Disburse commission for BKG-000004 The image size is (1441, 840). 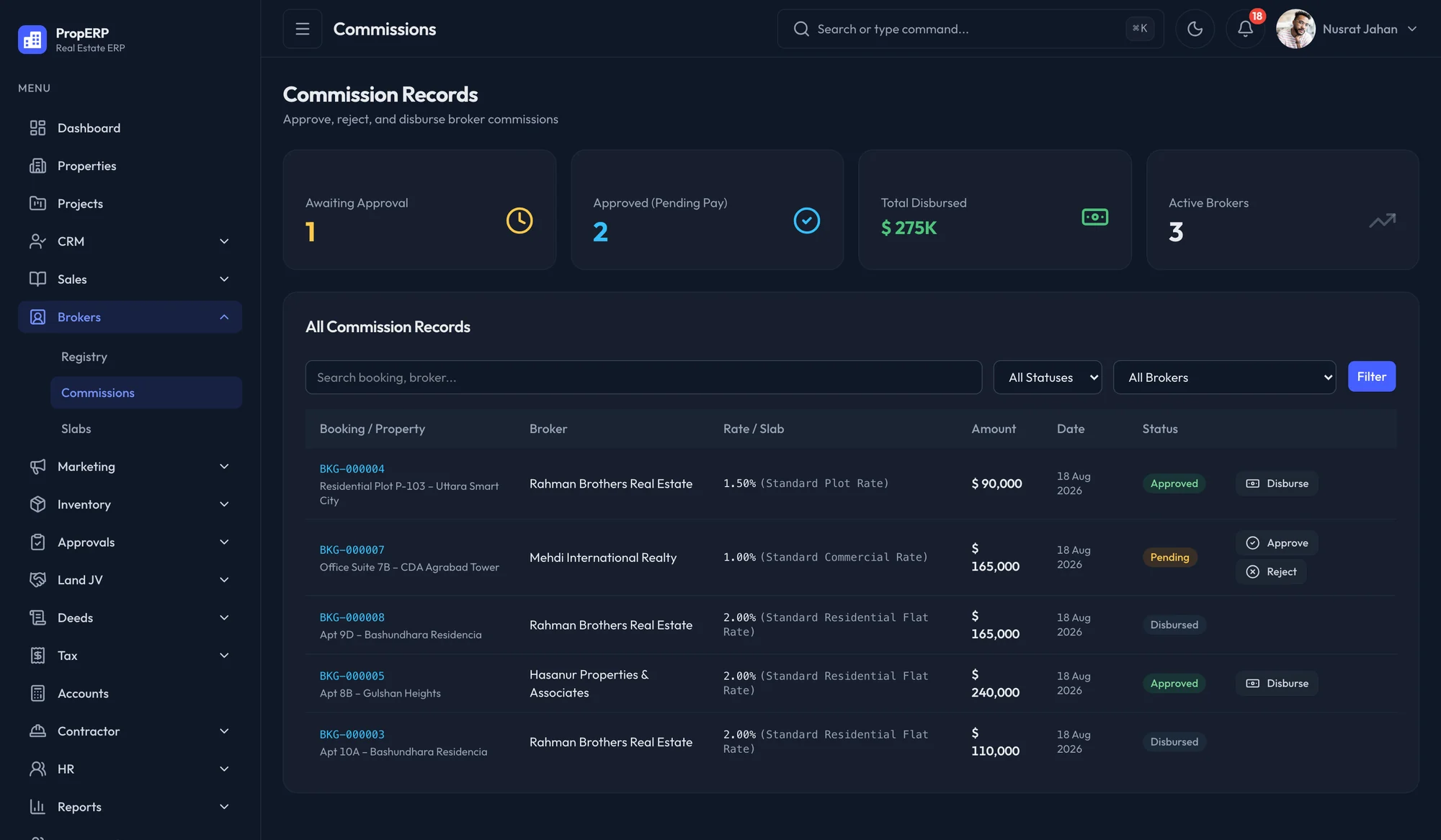pos(1277,483)
